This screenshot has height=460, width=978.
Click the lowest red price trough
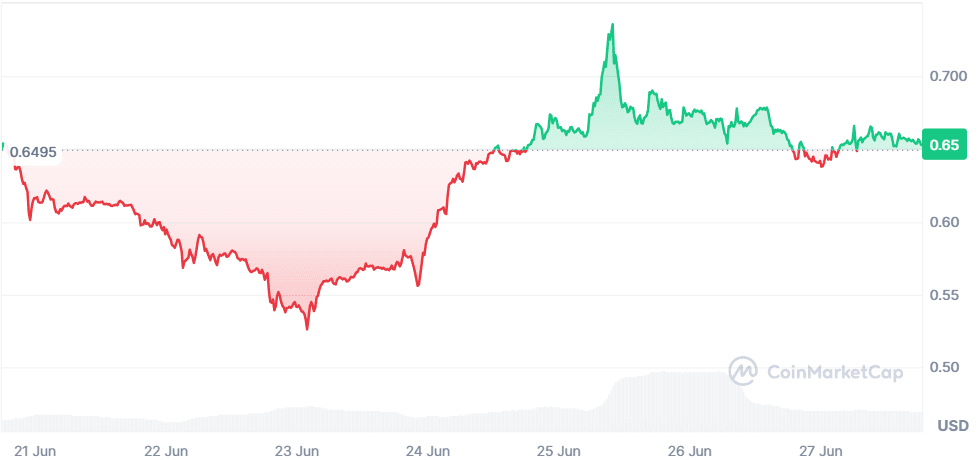pos(307,327)
